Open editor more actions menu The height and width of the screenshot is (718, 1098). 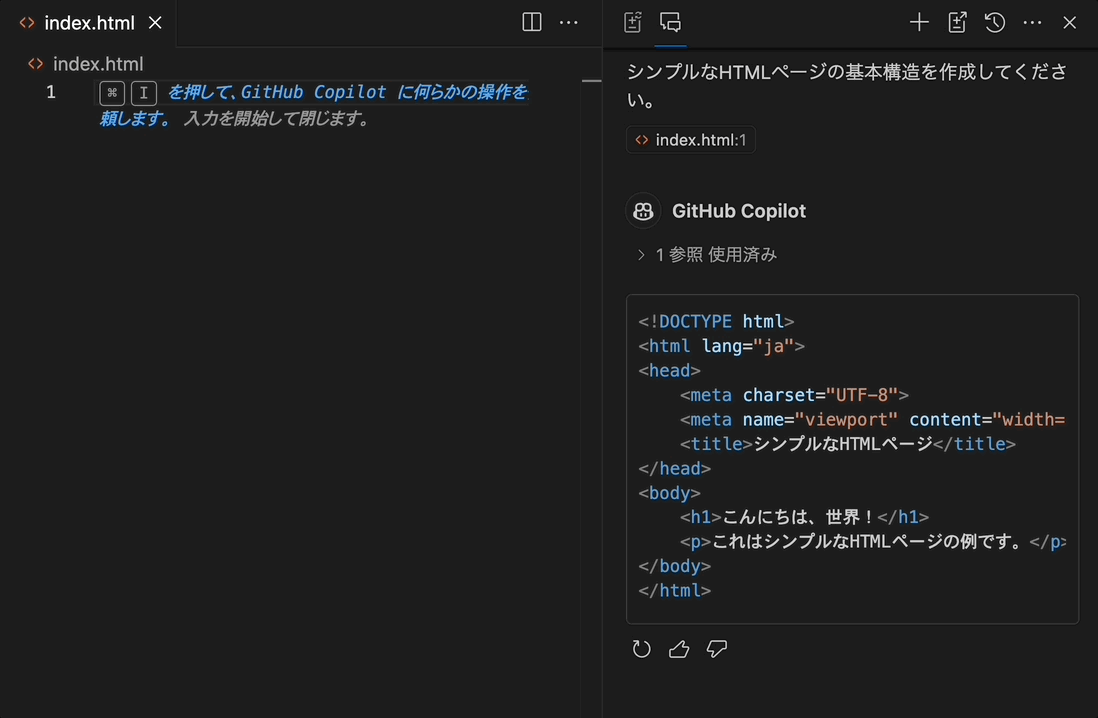[x=569, y=22]
